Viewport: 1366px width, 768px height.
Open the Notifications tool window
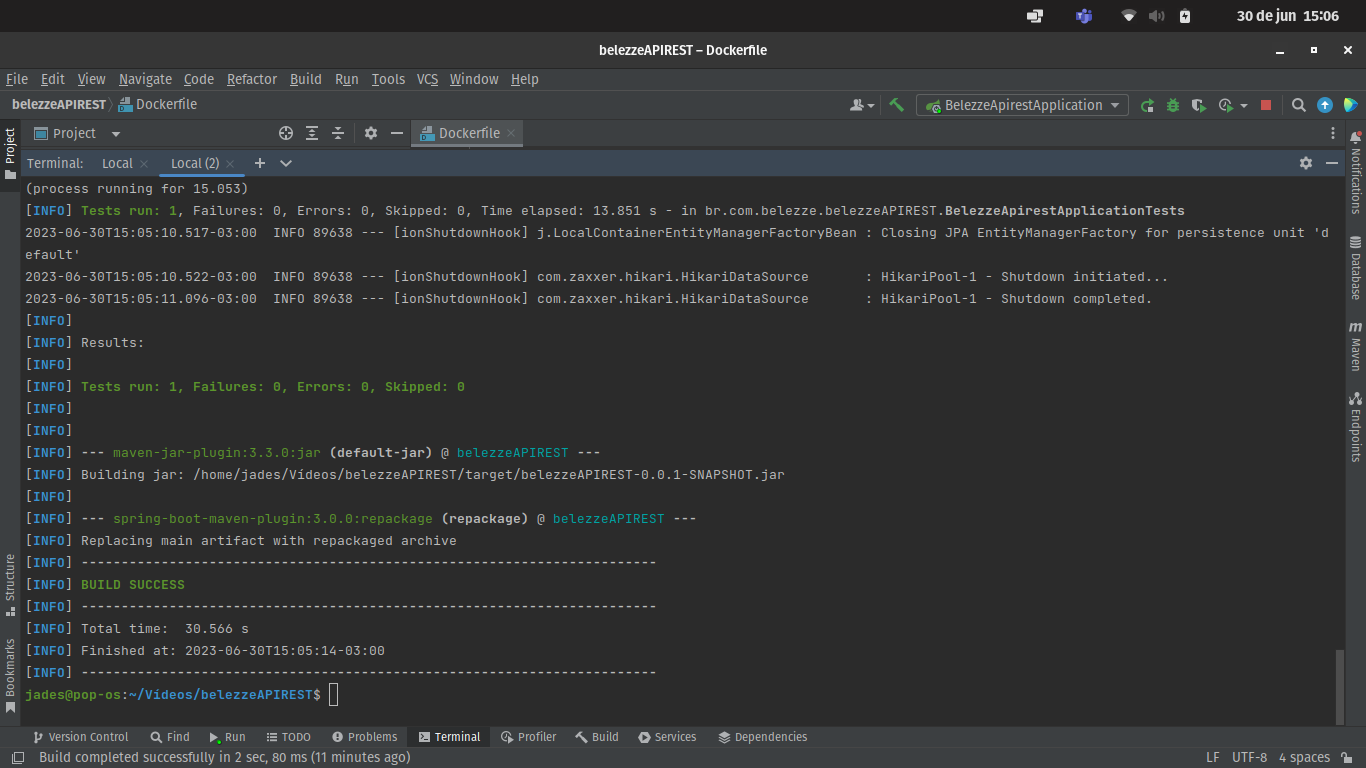1356,172
